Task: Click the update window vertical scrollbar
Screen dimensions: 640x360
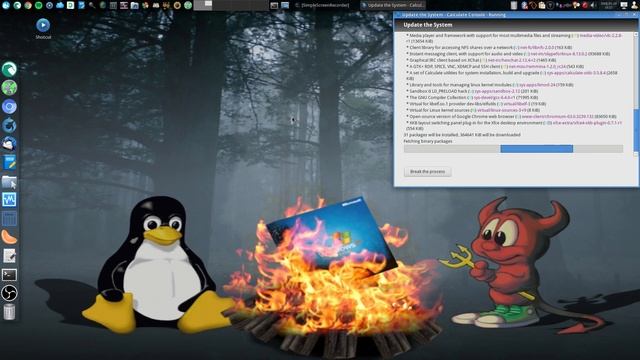Action: [635, 94]
